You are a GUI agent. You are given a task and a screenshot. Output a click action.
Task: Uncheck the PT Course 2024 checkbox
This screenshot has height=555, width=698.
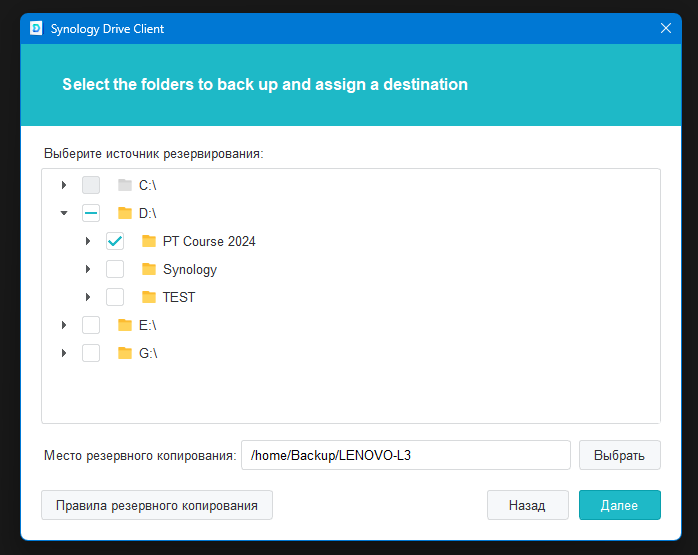(115, 241)
